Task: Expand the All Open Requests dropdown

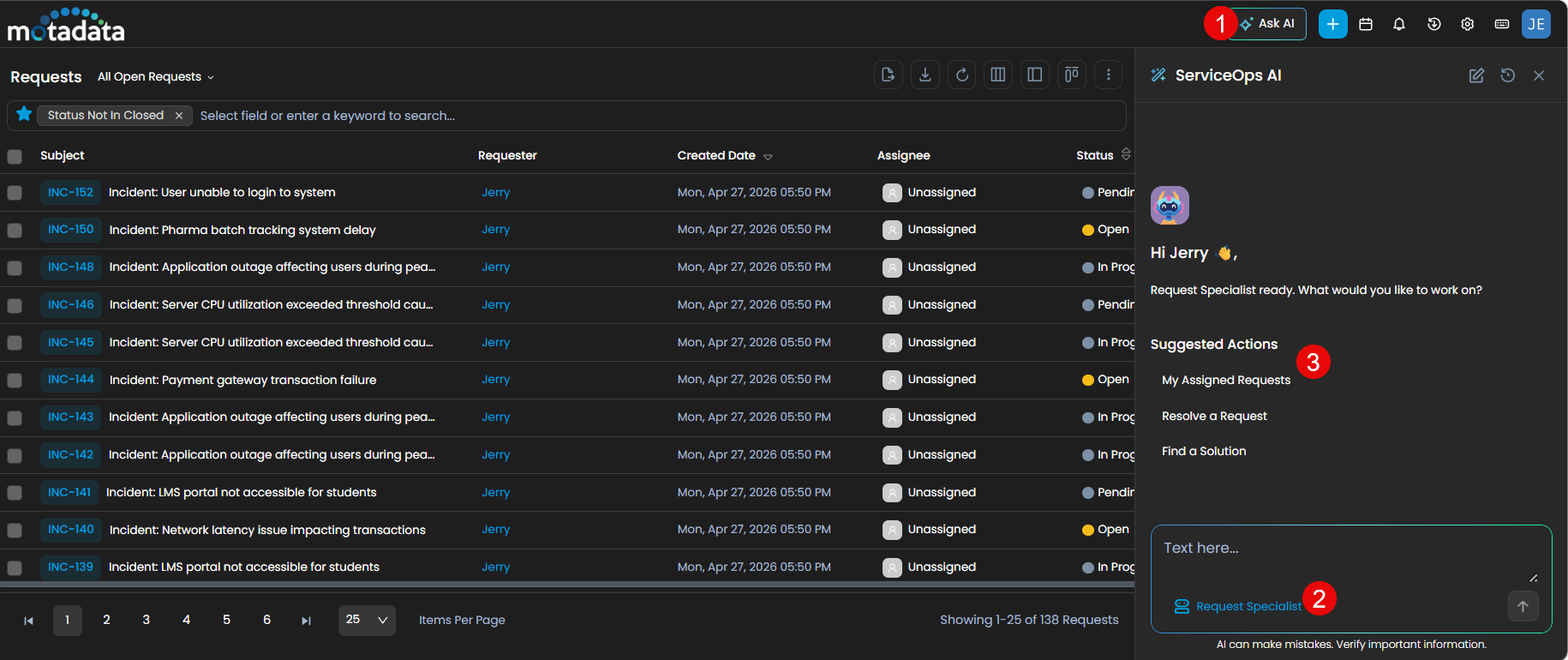Action: click(155, 77)
